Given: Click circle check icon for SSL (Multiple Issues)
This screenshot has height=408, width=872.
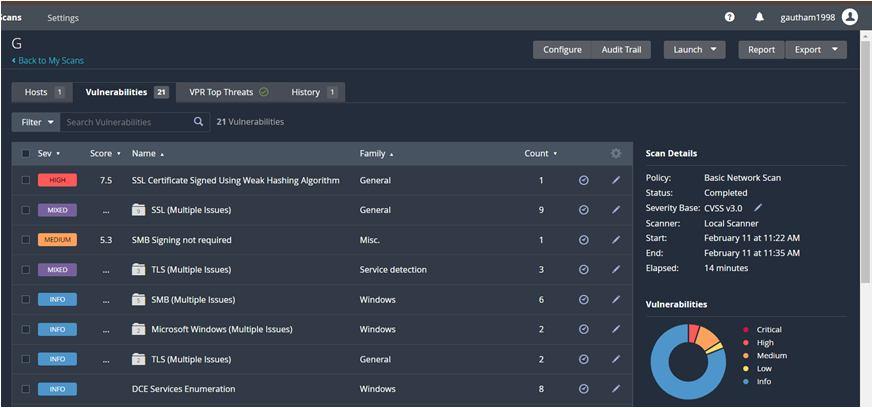Looking at the screenshot, I should [x=583, y=210].
